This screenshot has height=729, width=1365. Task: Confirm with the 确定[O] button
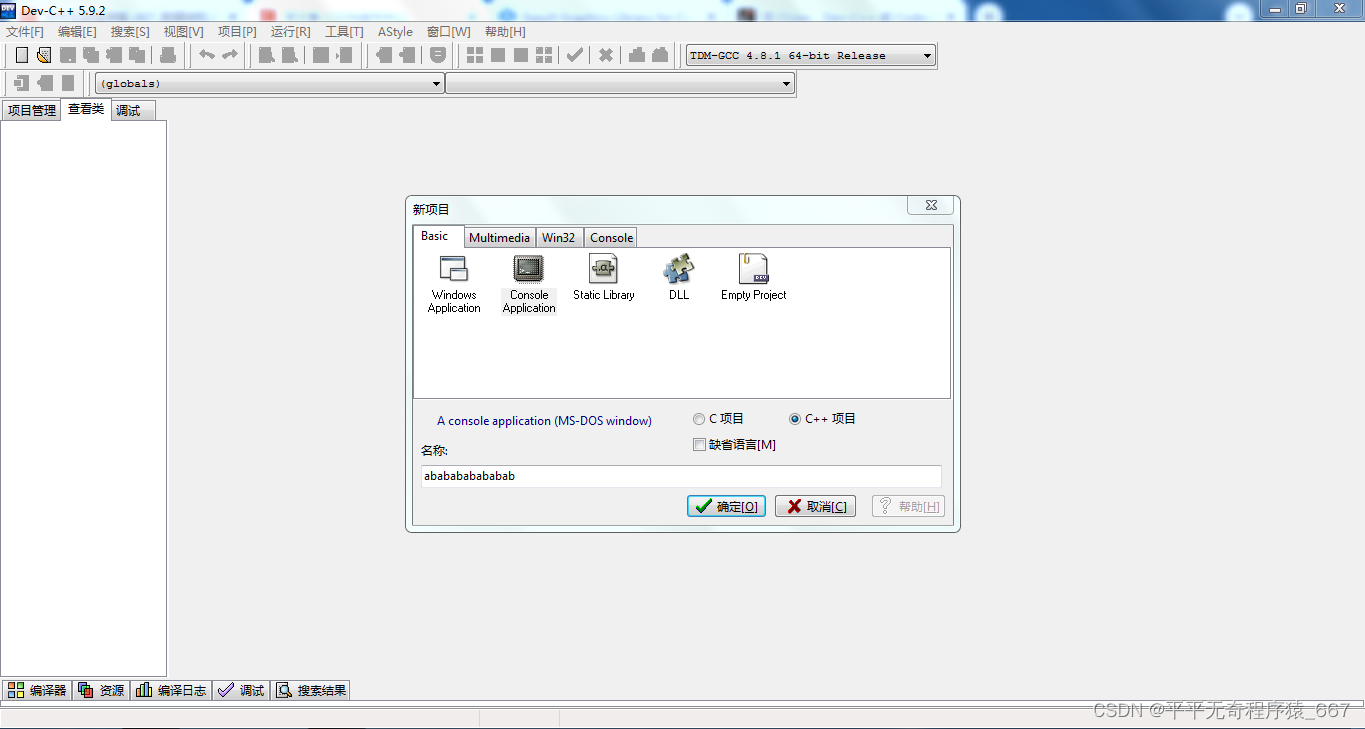[x=727, y=506]
